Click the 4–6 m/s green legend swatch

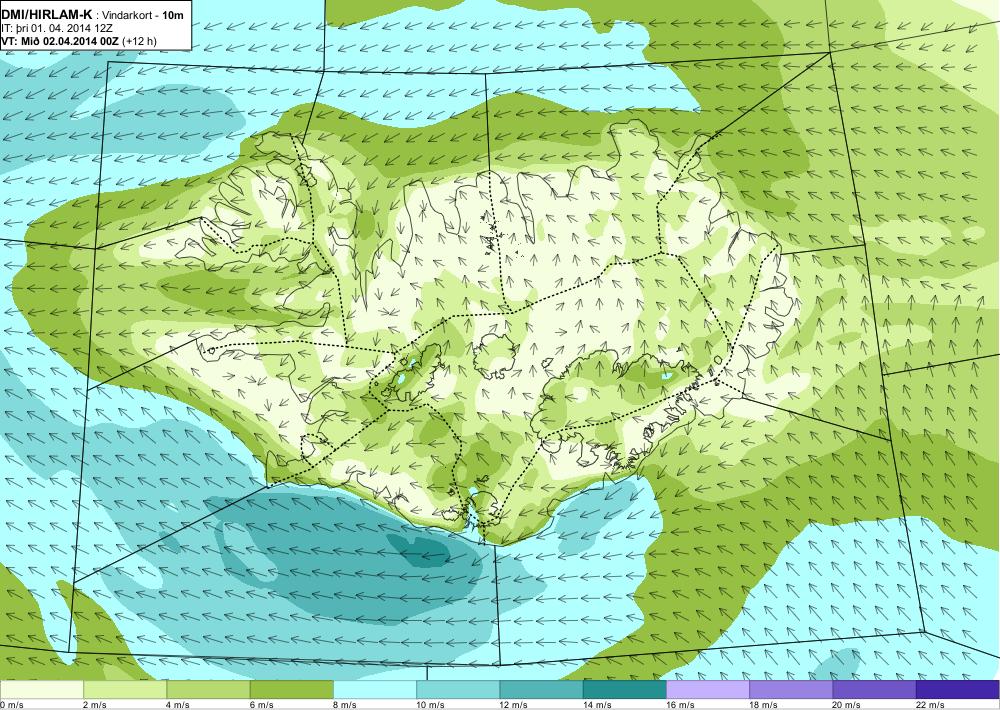tap(209, 690)
